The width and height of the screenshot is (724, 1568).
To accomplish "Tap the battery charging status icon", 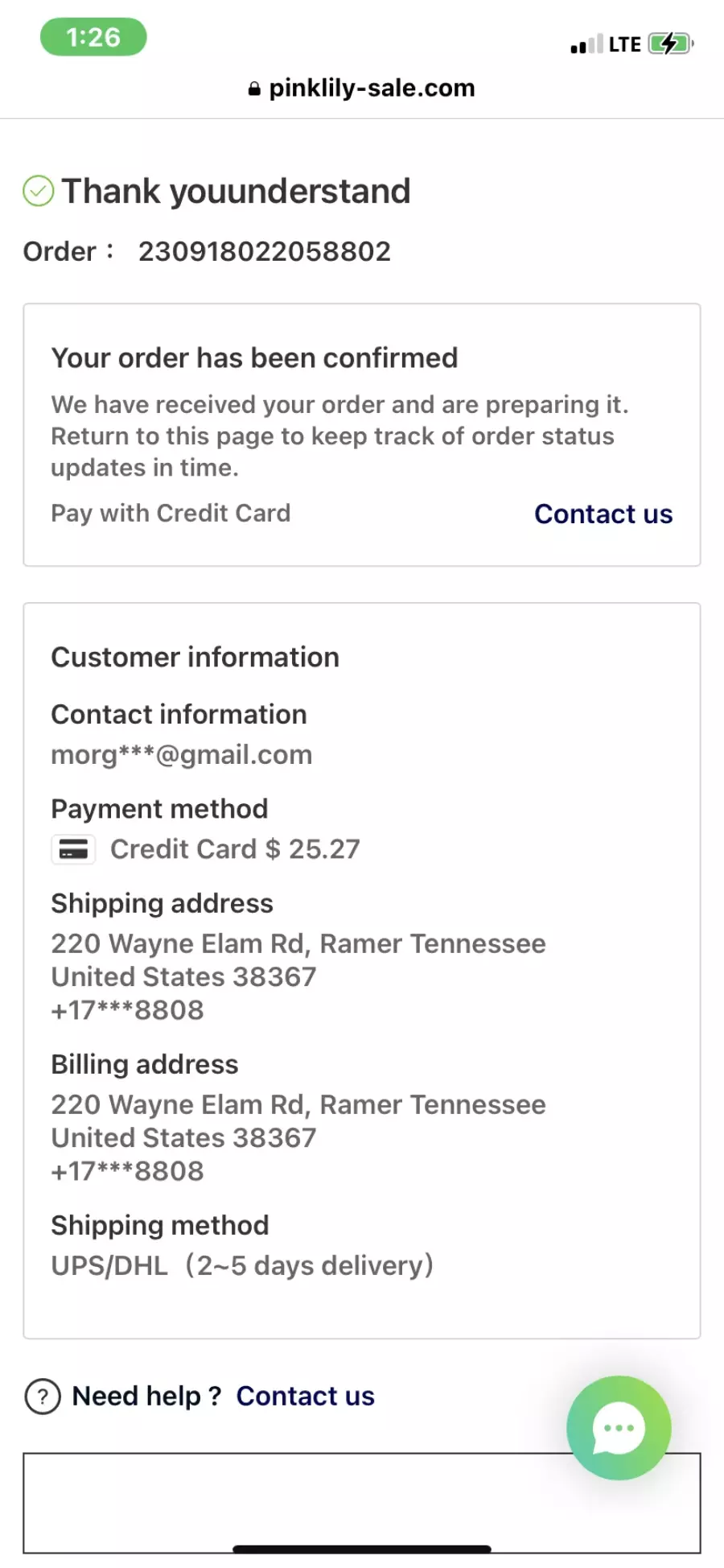I will [671, 43].
